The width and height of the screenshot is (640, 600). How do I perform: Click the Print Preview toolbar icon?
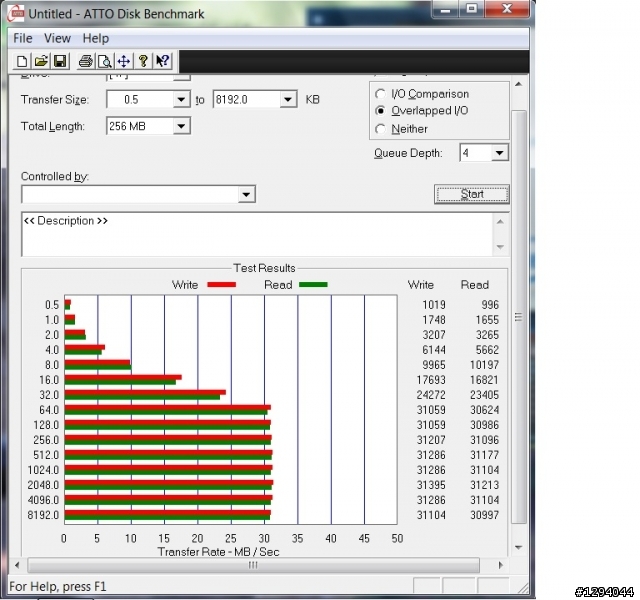pyautogui.click(x=105, y=61)
